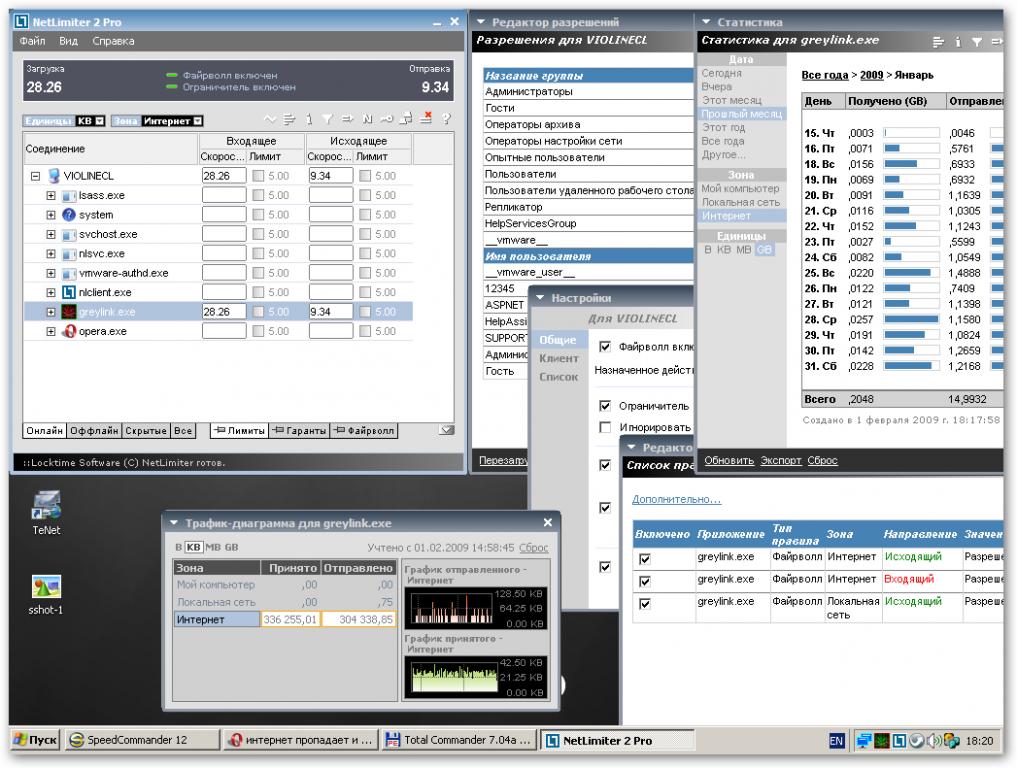
Task: Open the Справка menu
Action: (x=113, y=41)
